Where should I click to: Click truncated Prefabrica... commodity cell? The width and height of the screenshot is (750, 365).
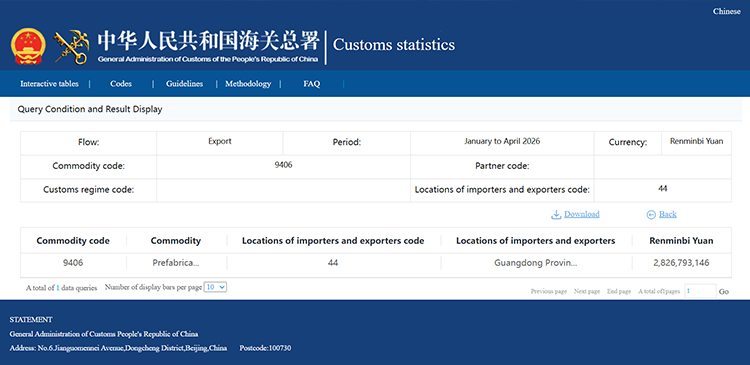click(x=176, y=263)
